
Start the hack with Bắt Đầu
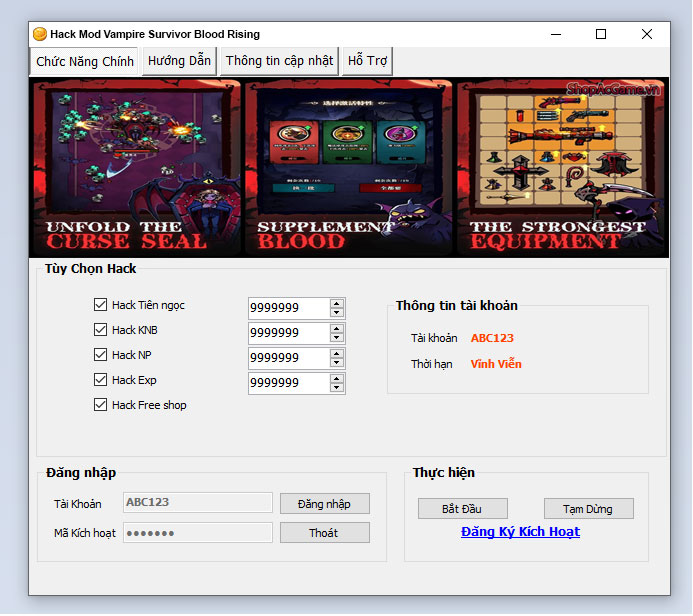click(462, 509)
